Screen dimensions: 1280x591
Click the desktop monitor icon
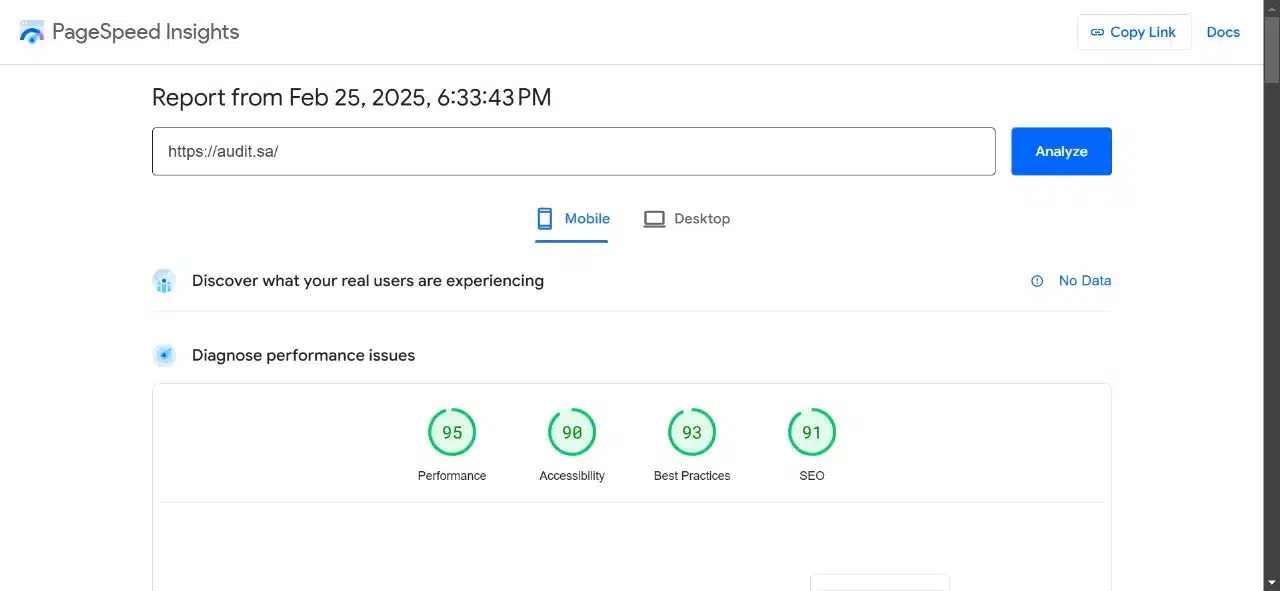coord(654,219)
